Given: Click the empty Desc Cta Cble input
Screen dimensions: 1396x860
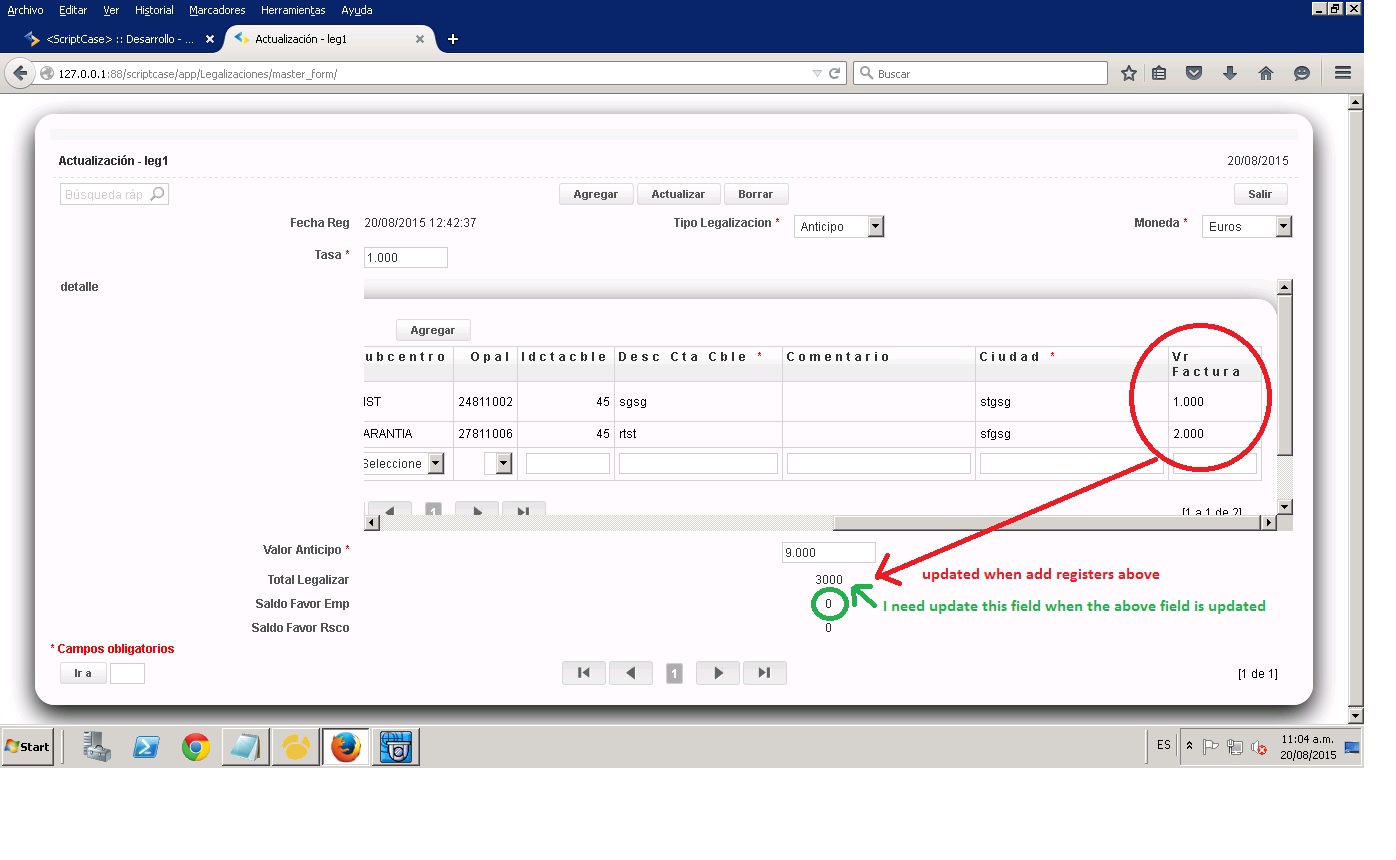Looking at the screenshot, I should point(698,464).
